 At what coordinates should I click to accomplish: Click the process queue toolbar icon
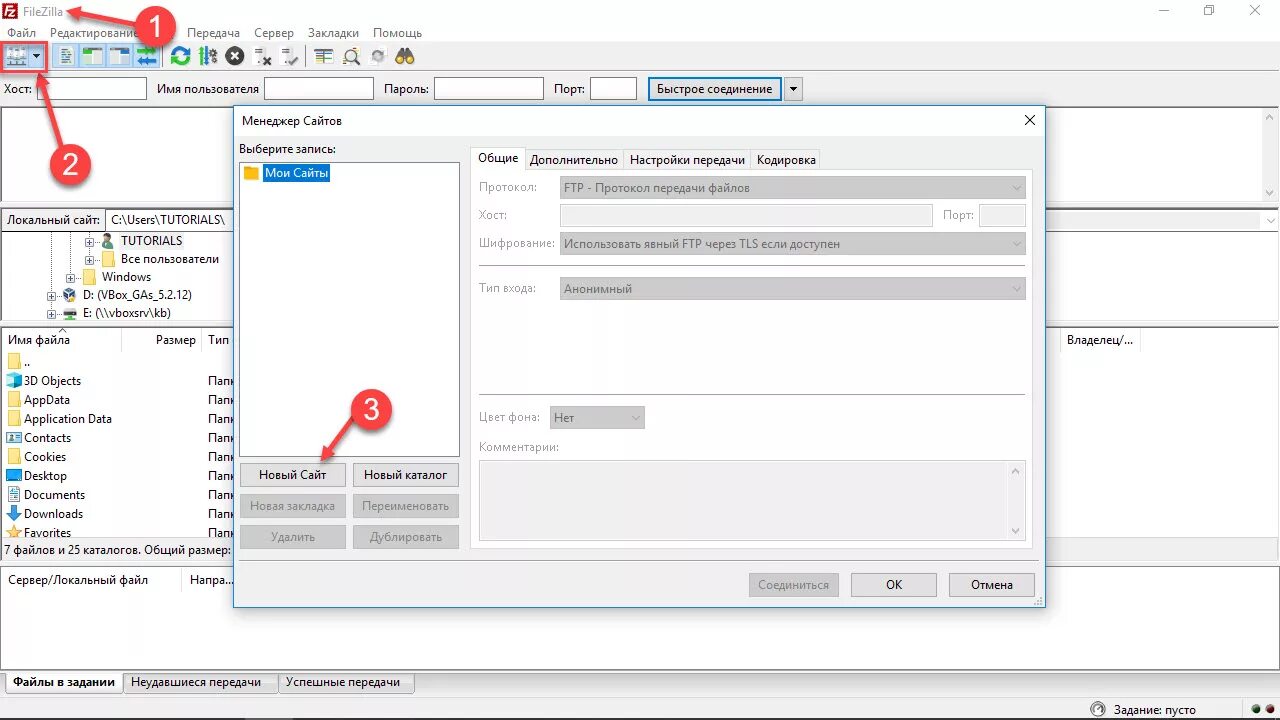[208, 57]
